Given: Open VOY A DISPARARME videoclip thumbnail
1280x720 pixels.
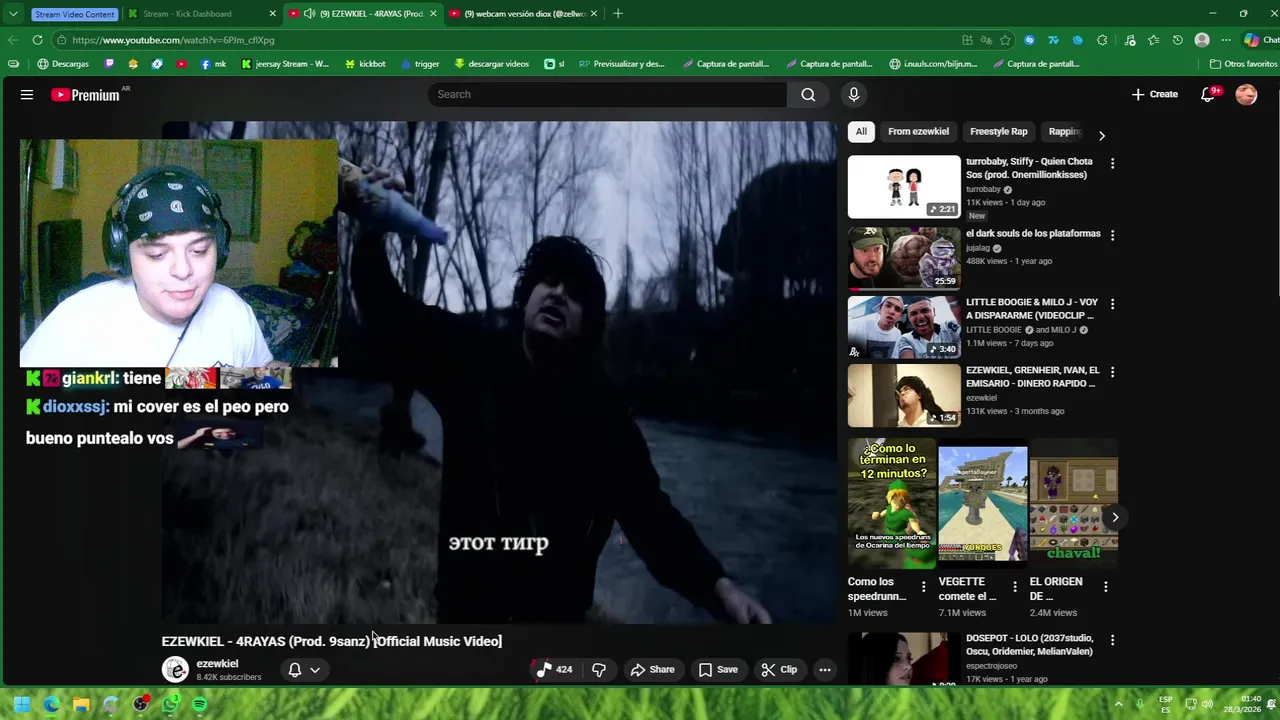Looking at the screenshot, I should click(x=904, y=327).
